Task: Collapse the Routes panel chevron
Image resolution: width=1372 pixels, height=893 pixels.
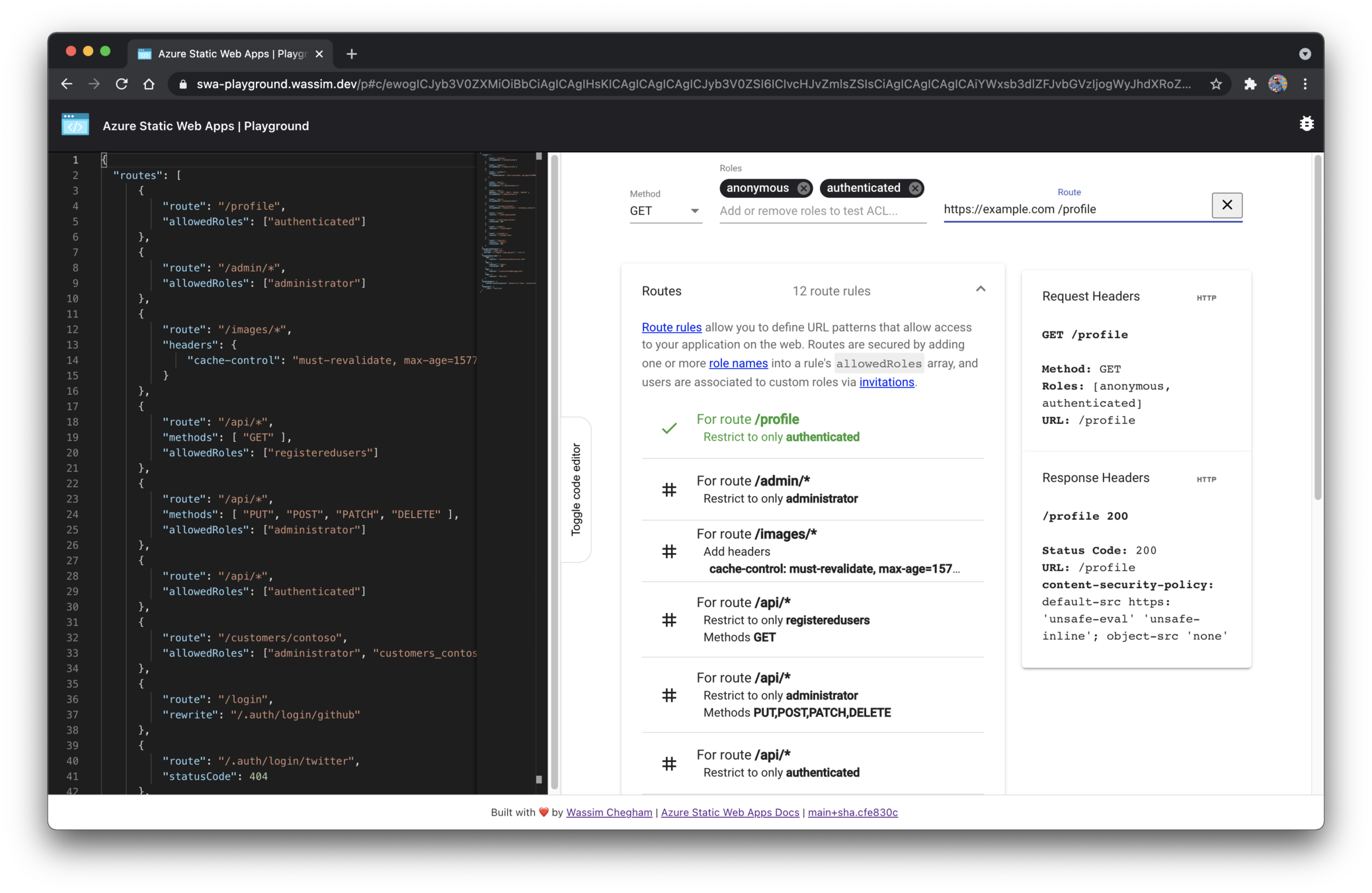Action: coord(981,290)
